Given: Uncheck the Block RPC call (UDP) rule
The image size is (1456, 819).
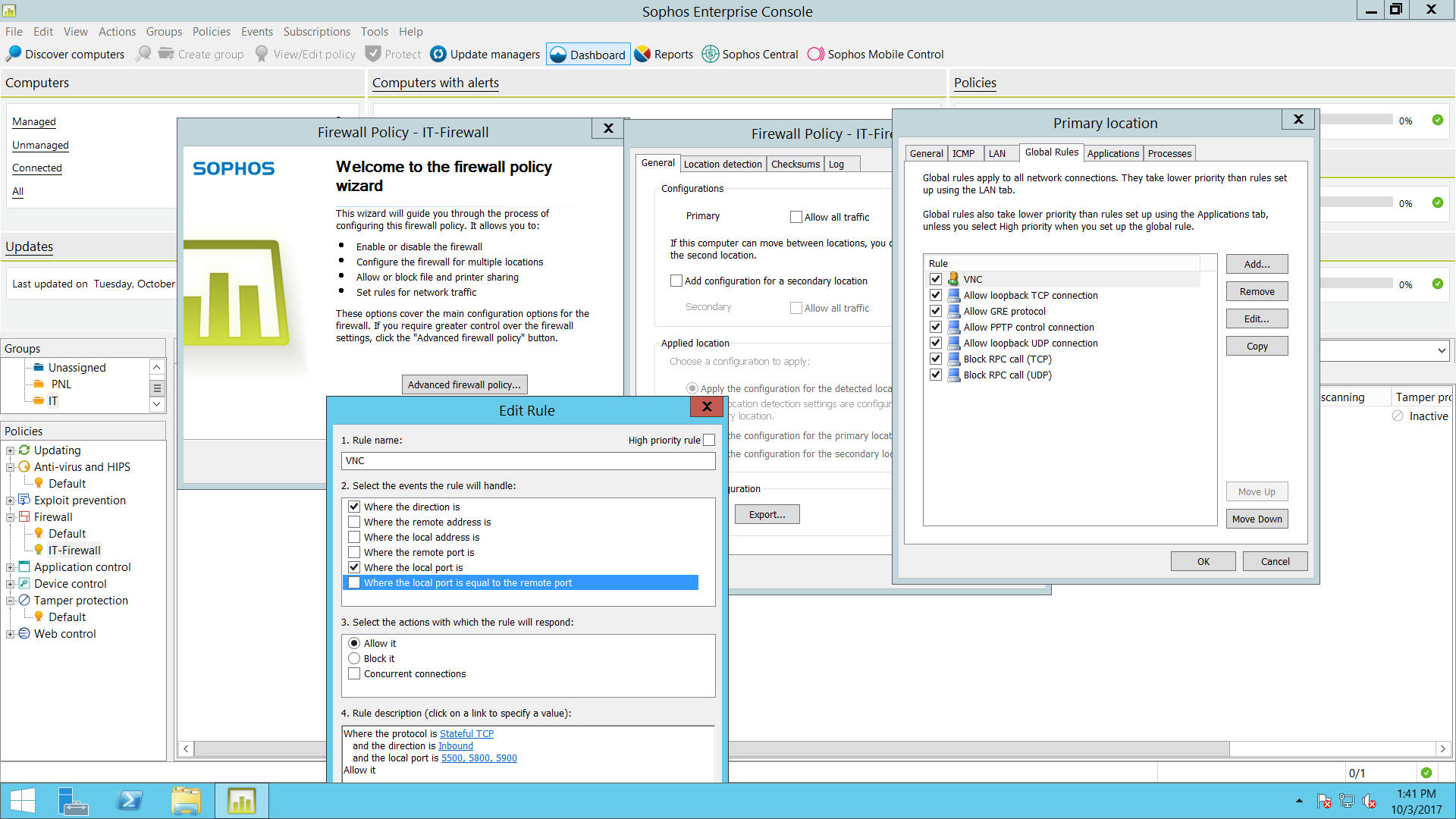Looking at the screenshot, I should point(936,375).
